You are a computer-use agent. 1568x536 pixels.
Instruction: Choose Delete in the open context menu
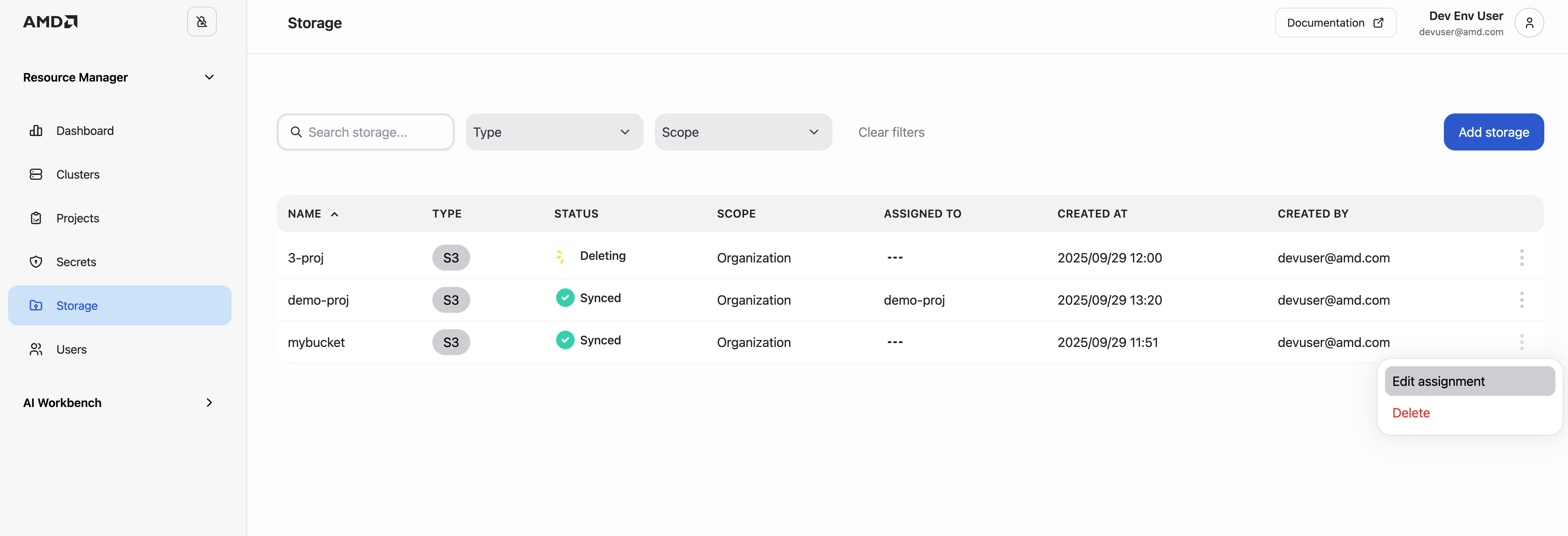[1411, 412]
